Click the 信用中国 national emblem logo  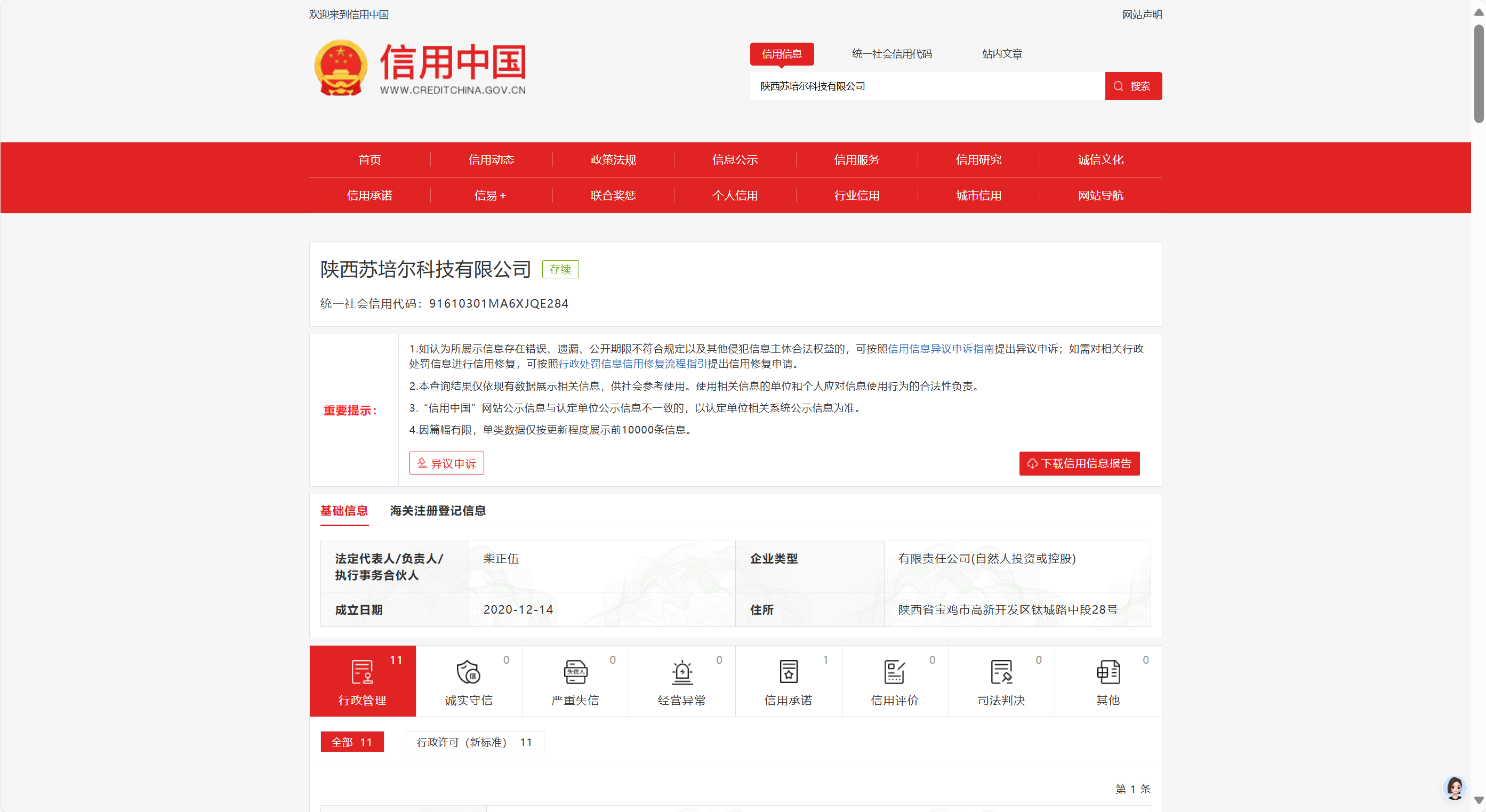340,68
